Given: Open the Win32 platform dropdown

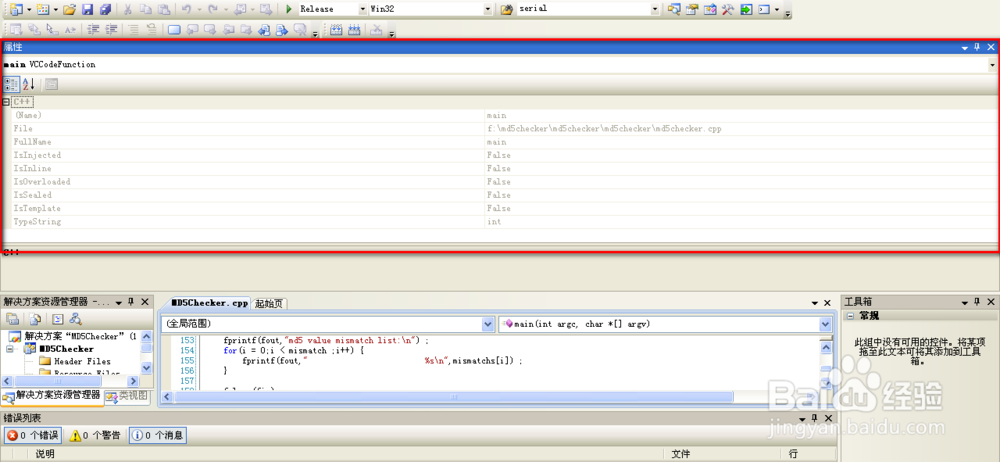Looking at the screenshot, I should 489,9.
